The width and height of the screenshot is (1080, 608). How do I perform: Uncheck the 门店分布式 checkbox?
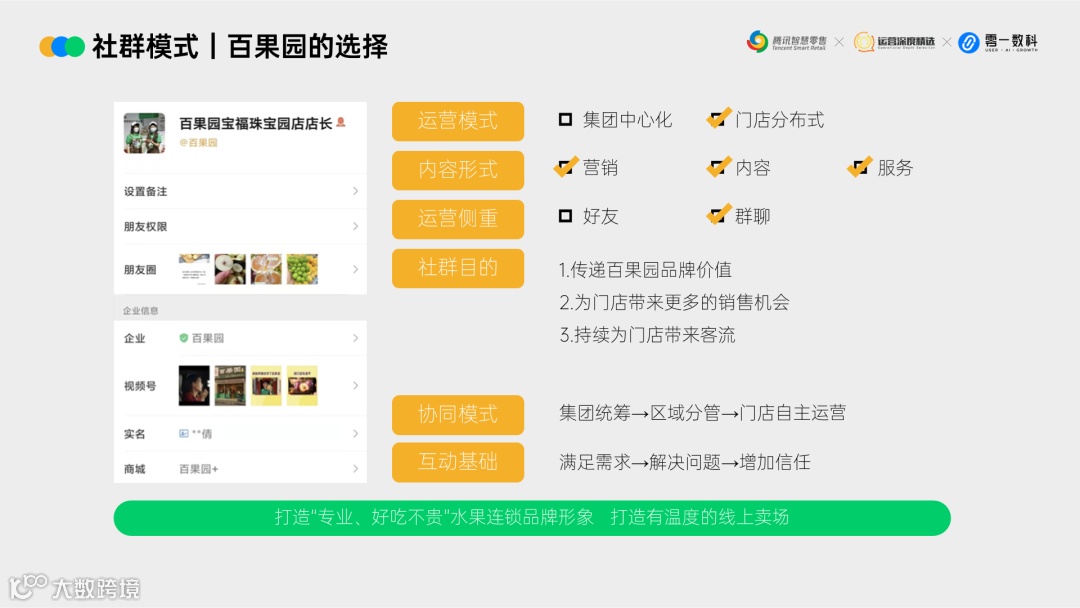pyautogui.click(x=718, y=118)
